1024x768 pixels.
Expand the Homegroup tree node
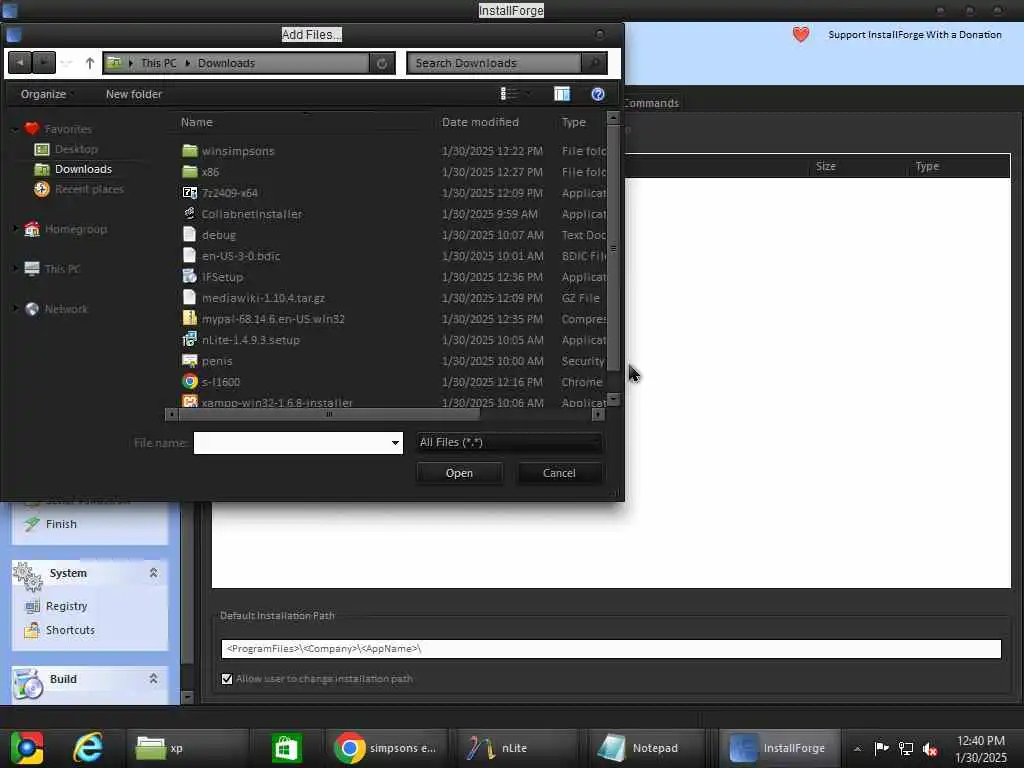click(x=16, y=228)
